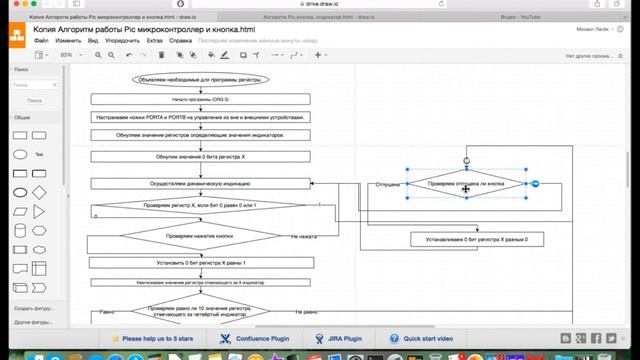Click the to back icon
The width and height of the screenshot is (640, 360).
(x=193, y=55)
